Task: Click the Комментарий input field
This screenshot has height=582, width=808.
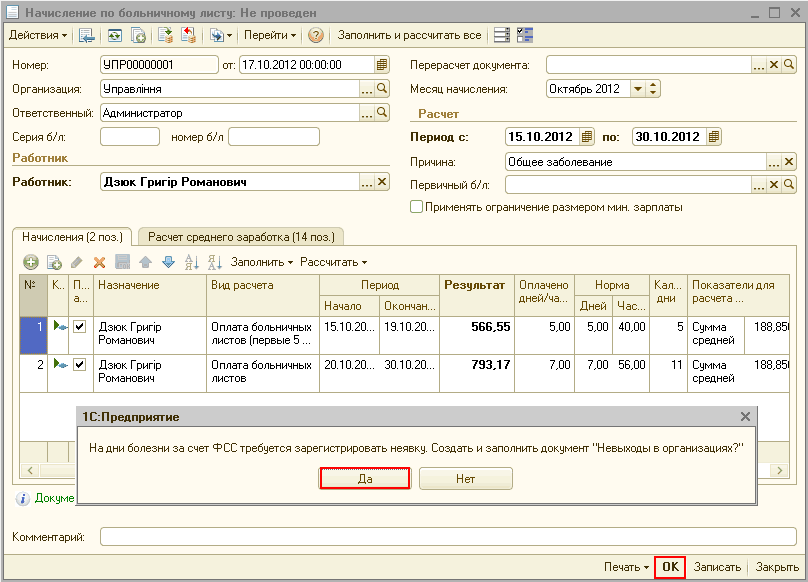Action: (448, 537)
